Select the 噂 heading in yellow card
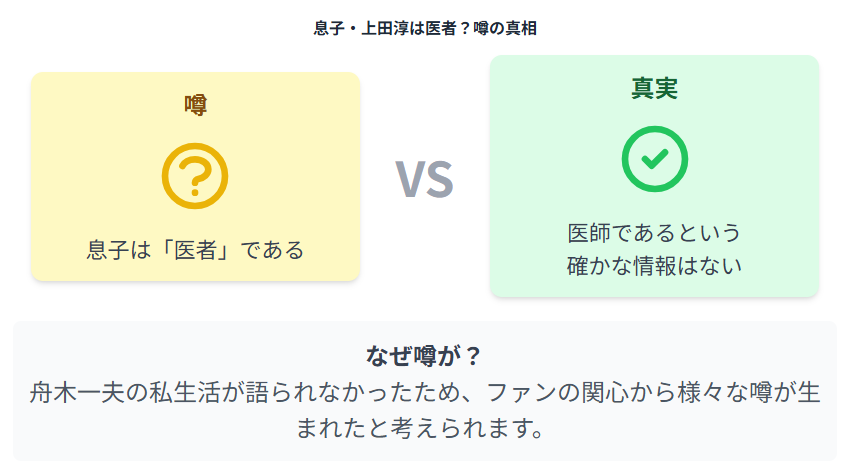Viewport: 855px width, 469px height. (195, 105)
